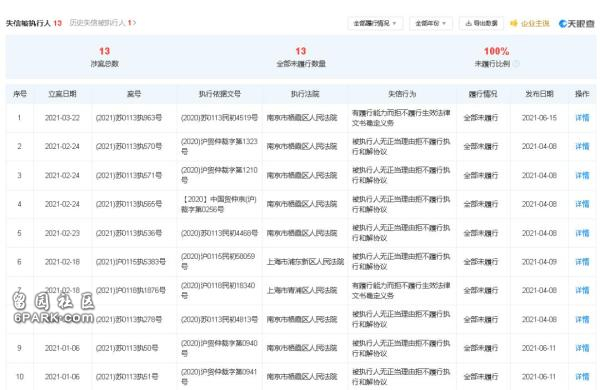
Task: Click the 天眼查 logo
Action: [577, 24]
